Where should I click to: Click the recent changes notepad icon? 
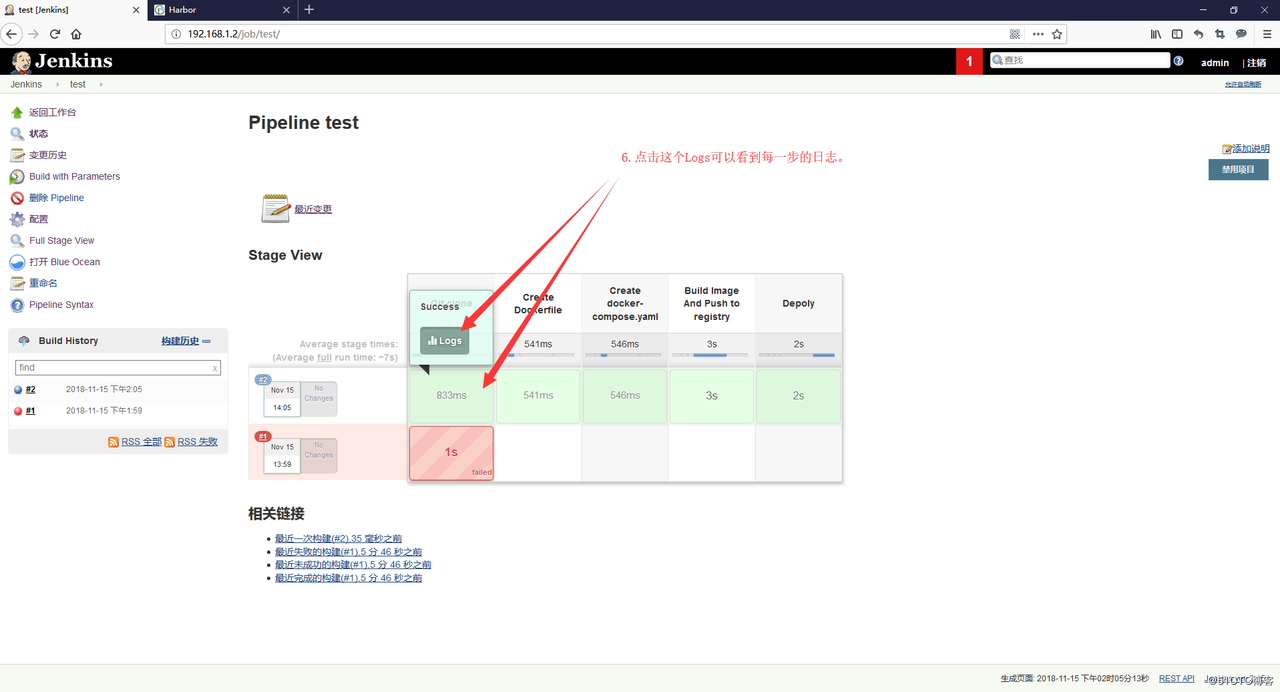point(275,208)
